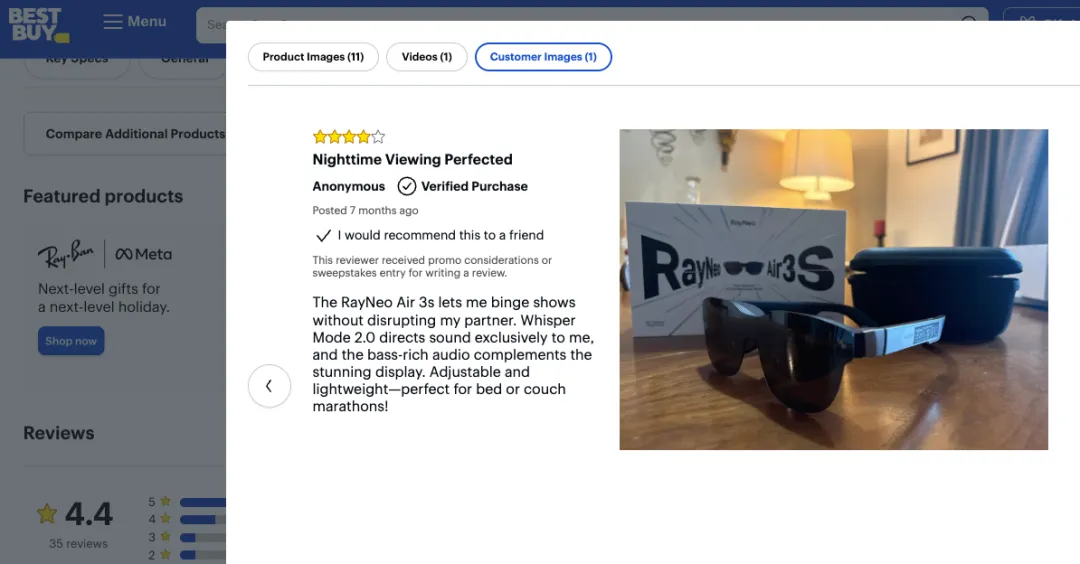
Task: Click Compare Additional Products button
Action: pos(125,134)
